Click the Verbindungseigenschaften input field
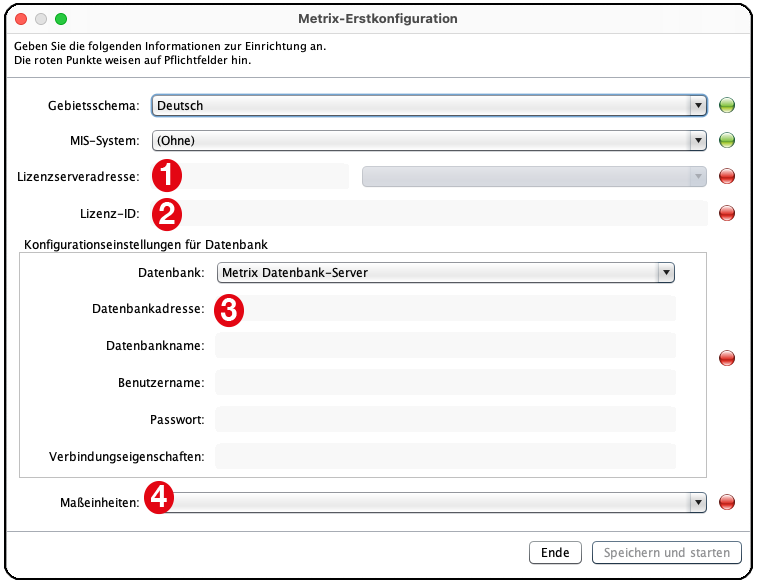The width and height of the screenshot is (759, 587). [445, 457]
